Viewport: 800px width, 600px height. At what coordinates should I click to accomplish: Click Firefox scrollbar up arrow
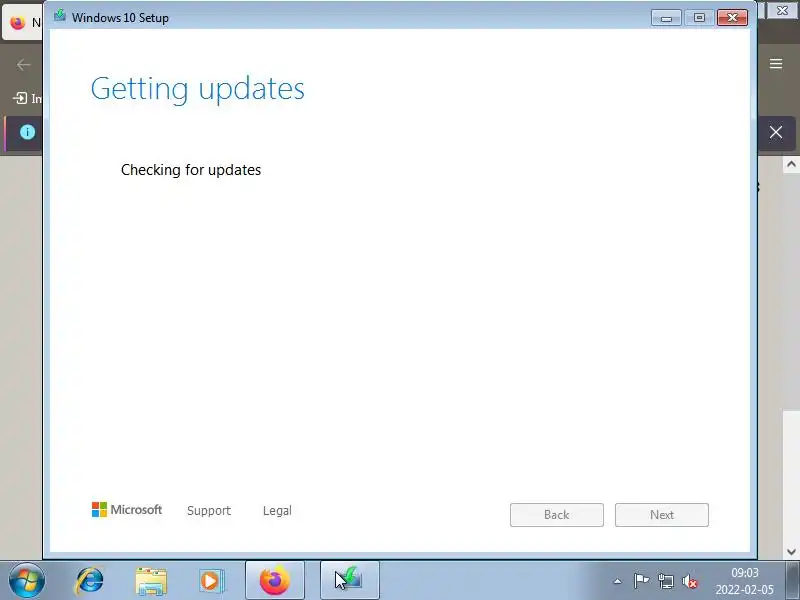791,164
